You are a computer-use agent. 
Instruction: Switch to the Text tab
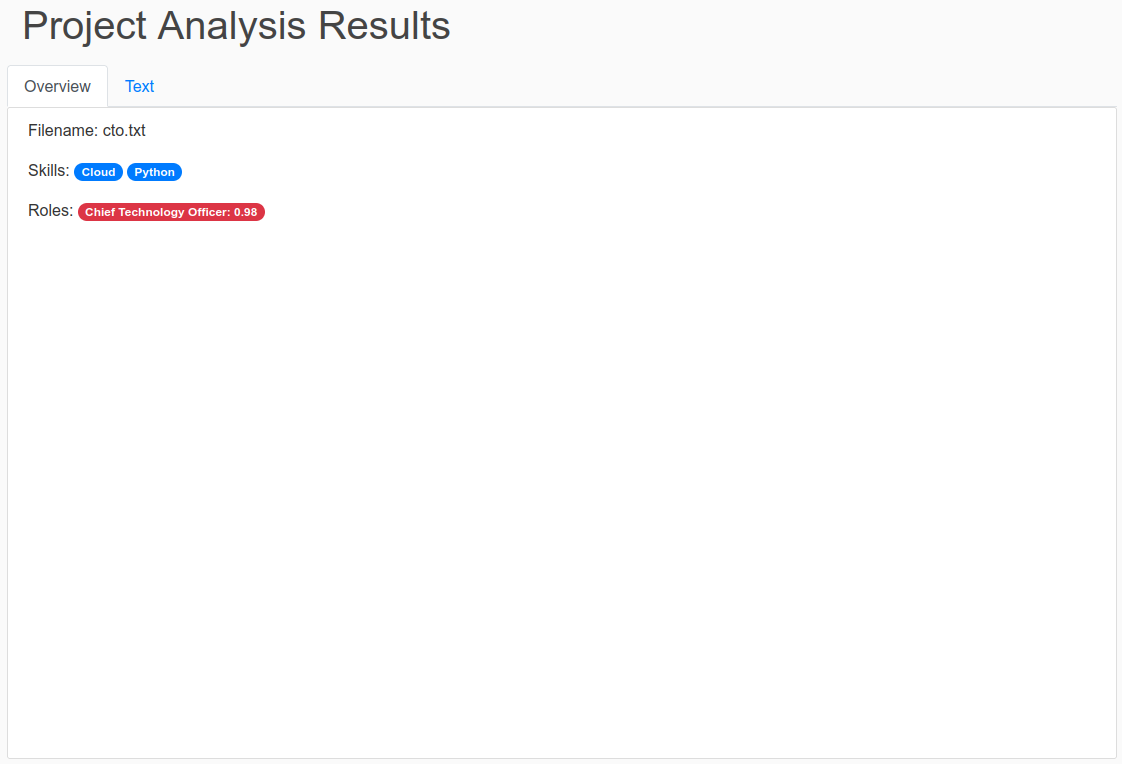140,87
